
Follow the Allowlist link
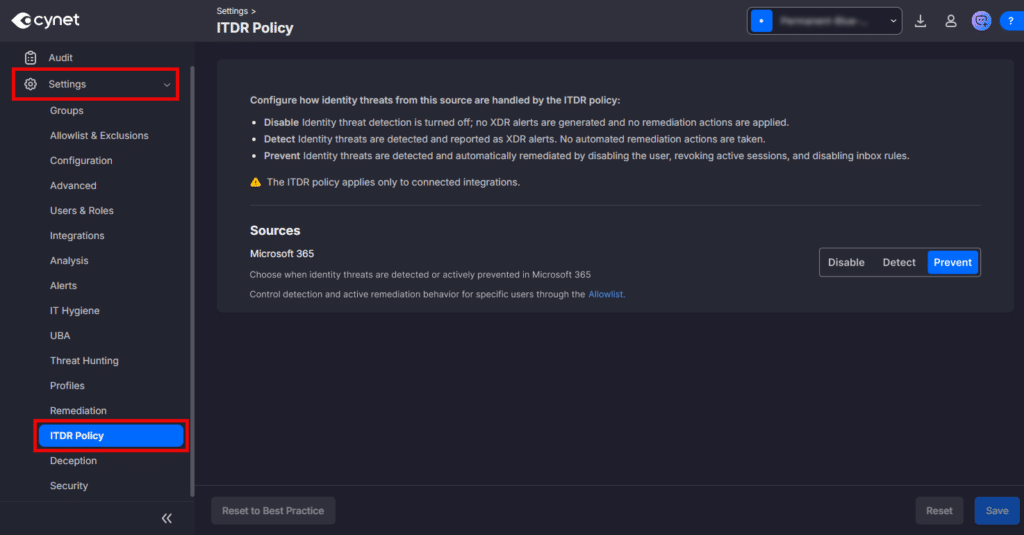click(x=606, y=294)
